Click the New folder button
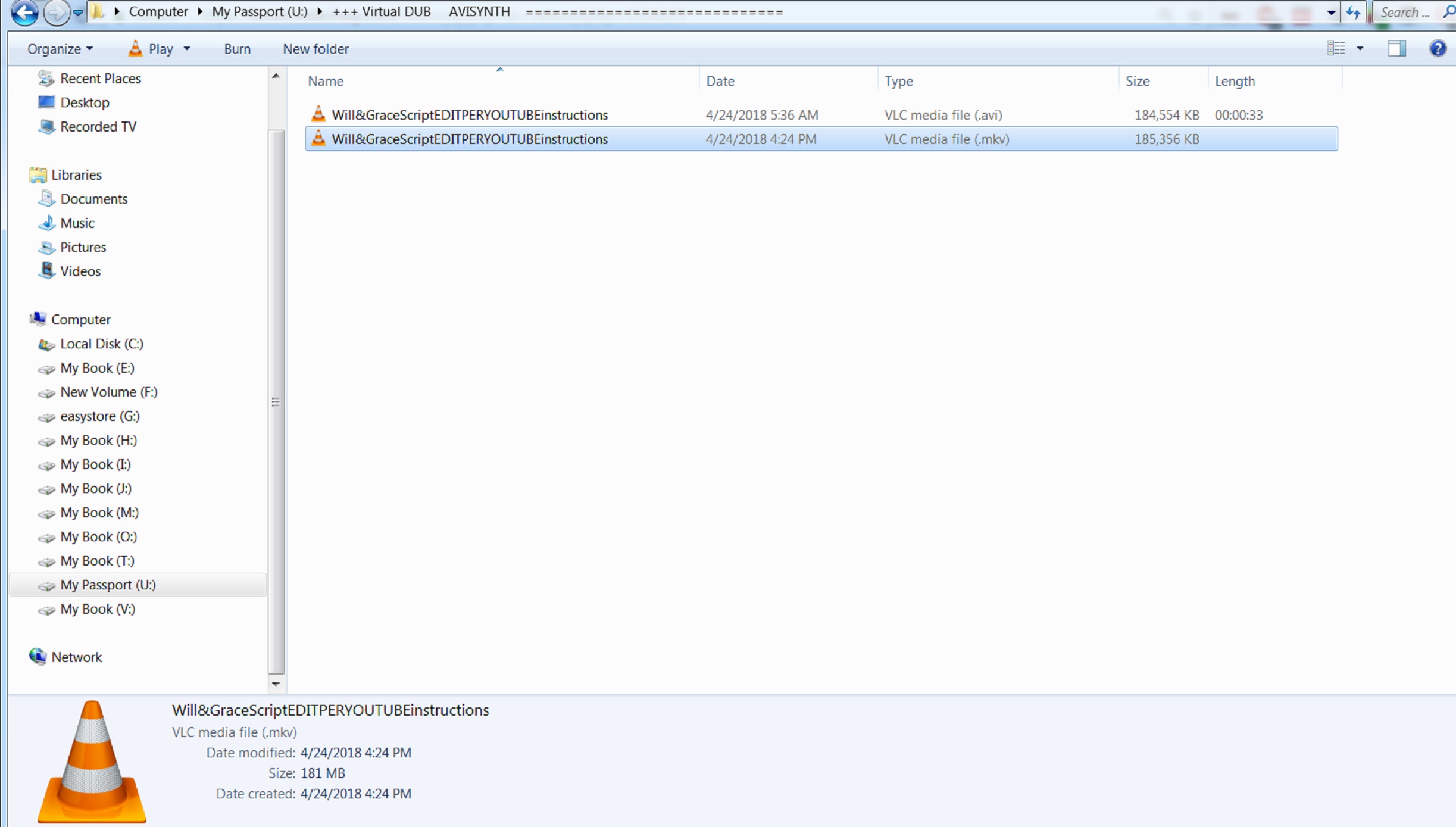1456x827 pixels. tap(315, 49)
